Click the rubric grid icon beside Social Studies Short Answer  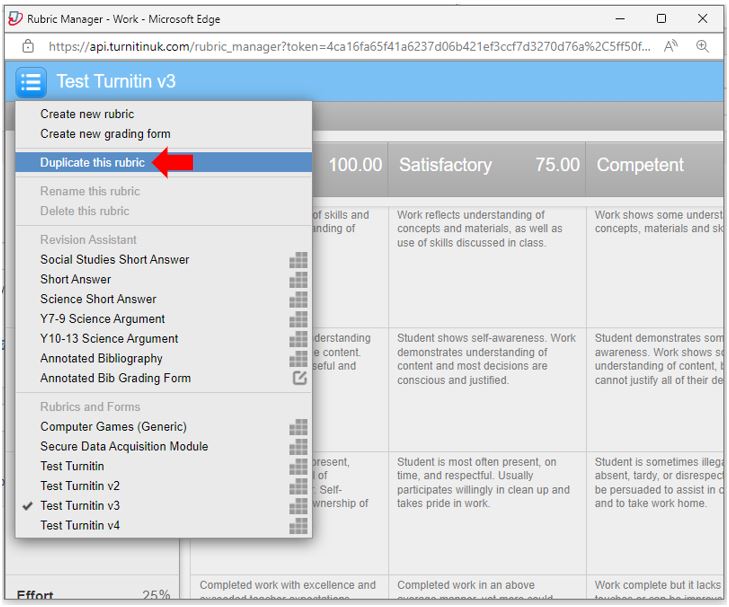tap(298, 260)
